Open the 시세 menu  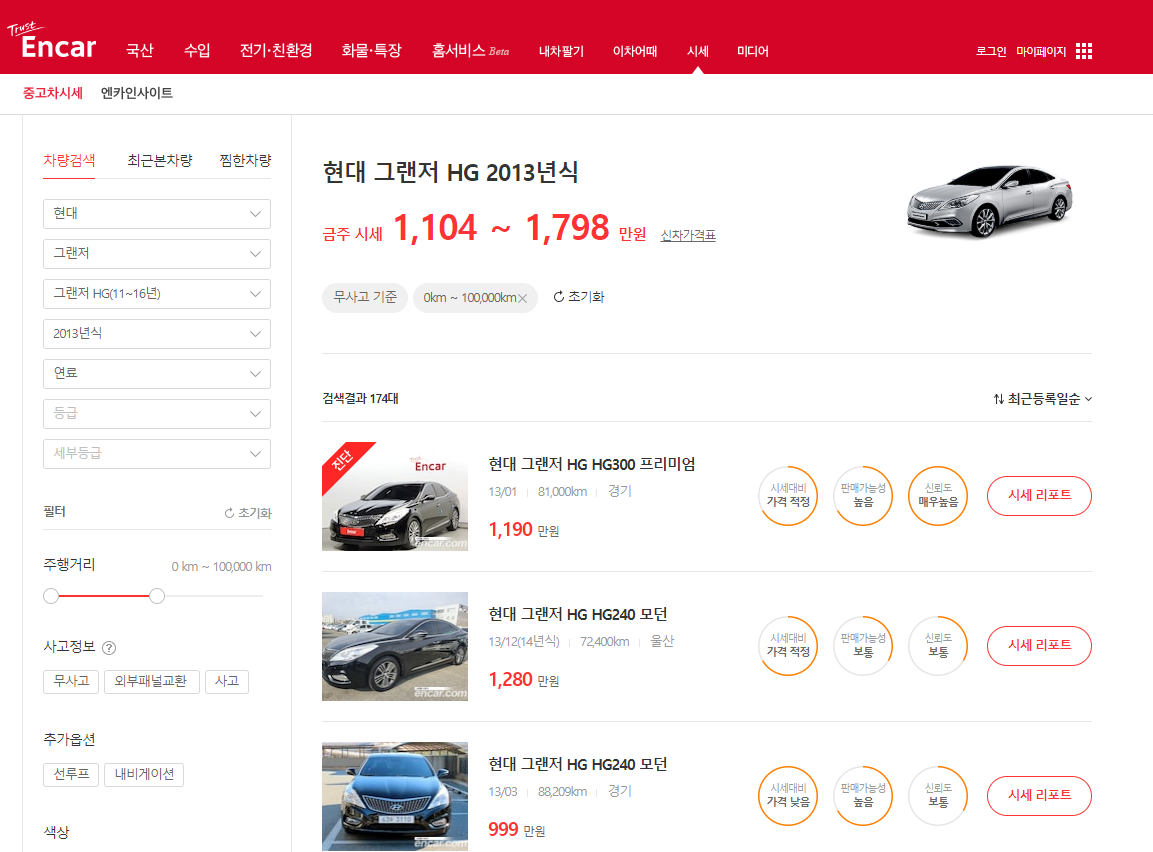pos(698,51)
